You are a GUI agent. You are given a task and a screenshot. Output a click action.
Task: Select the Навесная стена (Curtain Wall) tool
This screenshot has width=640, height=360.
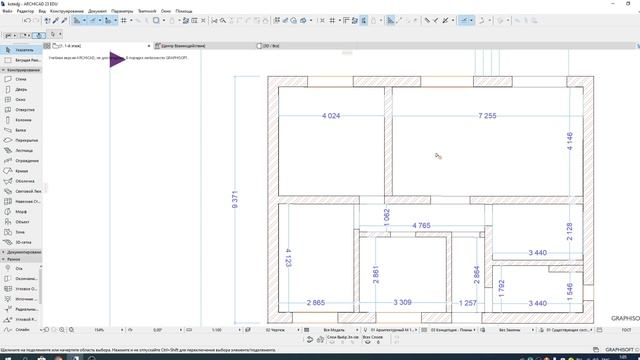pyautogui.click(x=21, y=202)
